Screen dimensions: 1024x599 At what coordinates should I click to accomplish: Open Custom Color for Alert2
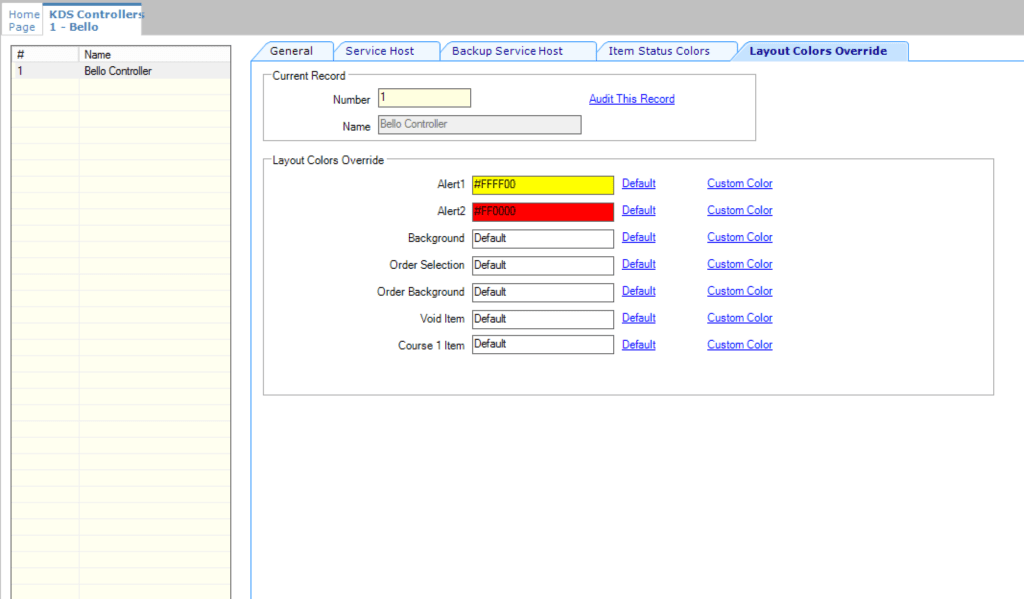(x=739, y=210)
